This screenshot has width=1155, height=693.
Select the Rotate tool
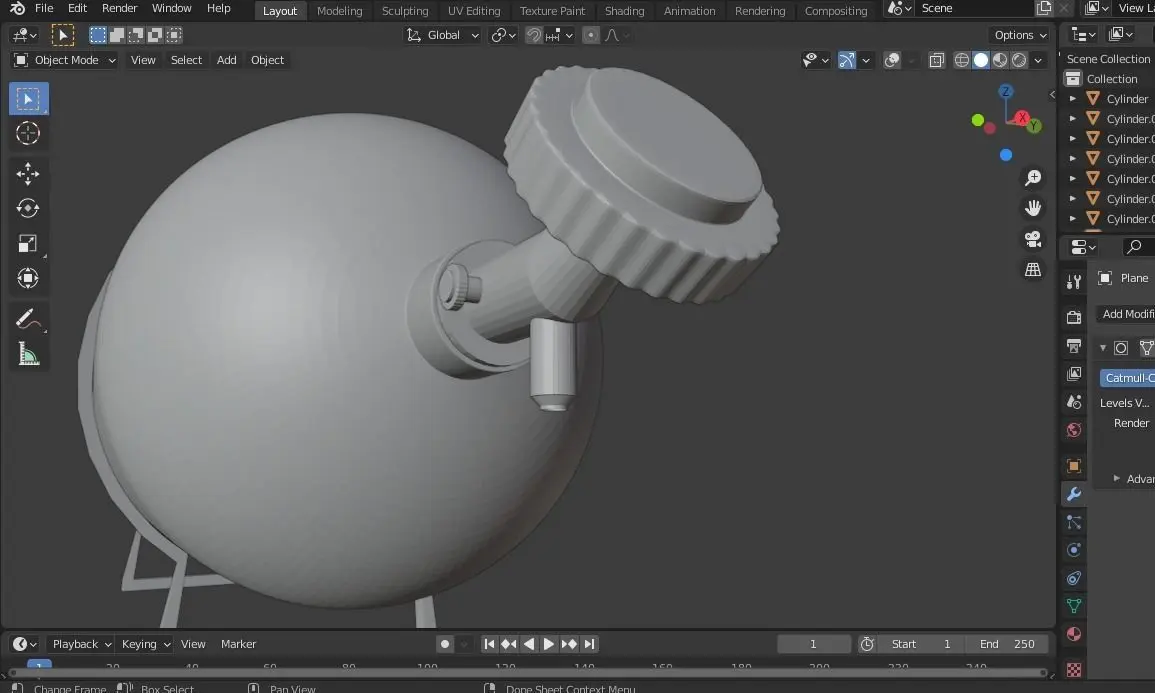point(28,208)
